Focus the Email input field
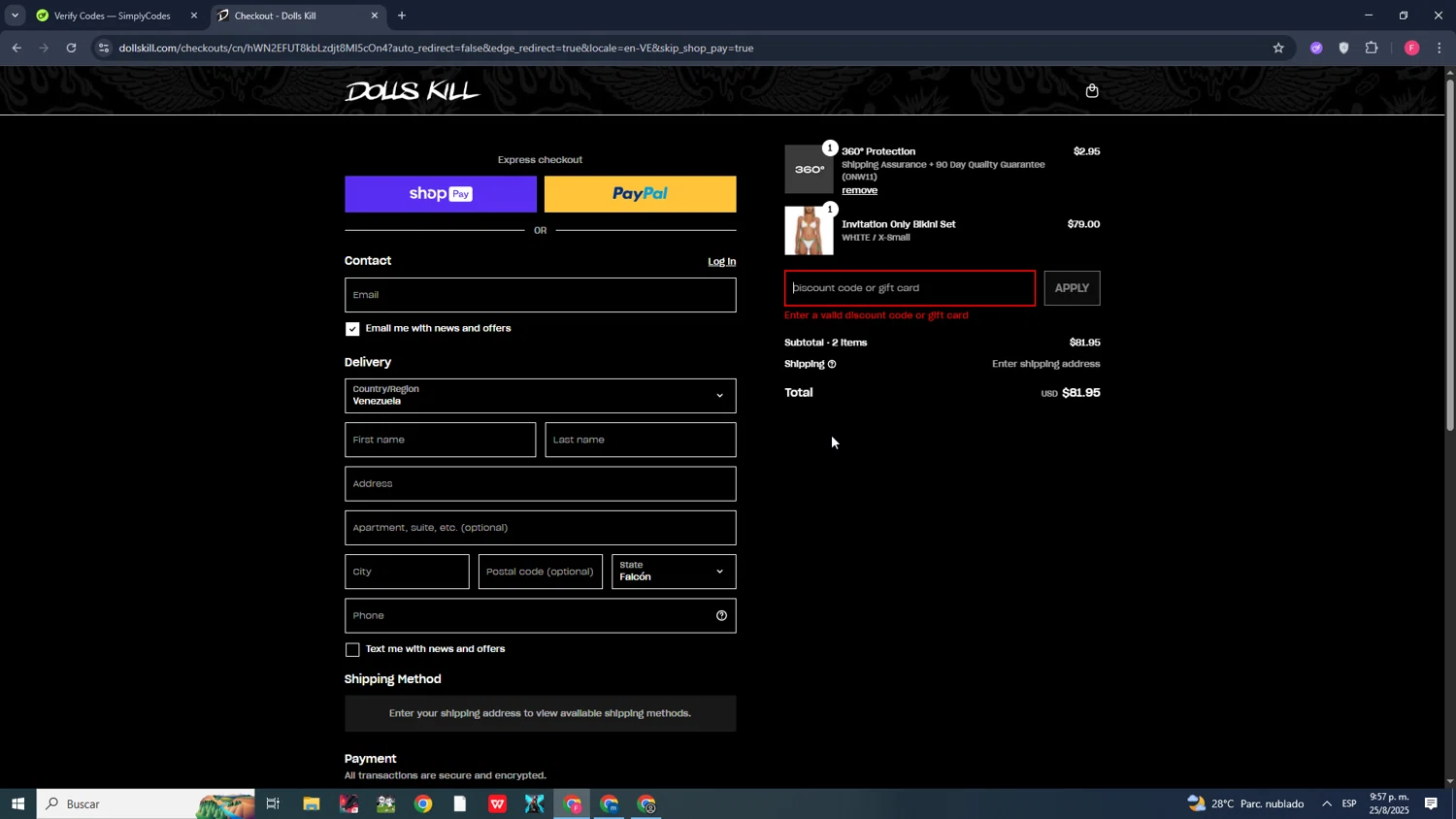 point(540,295)
